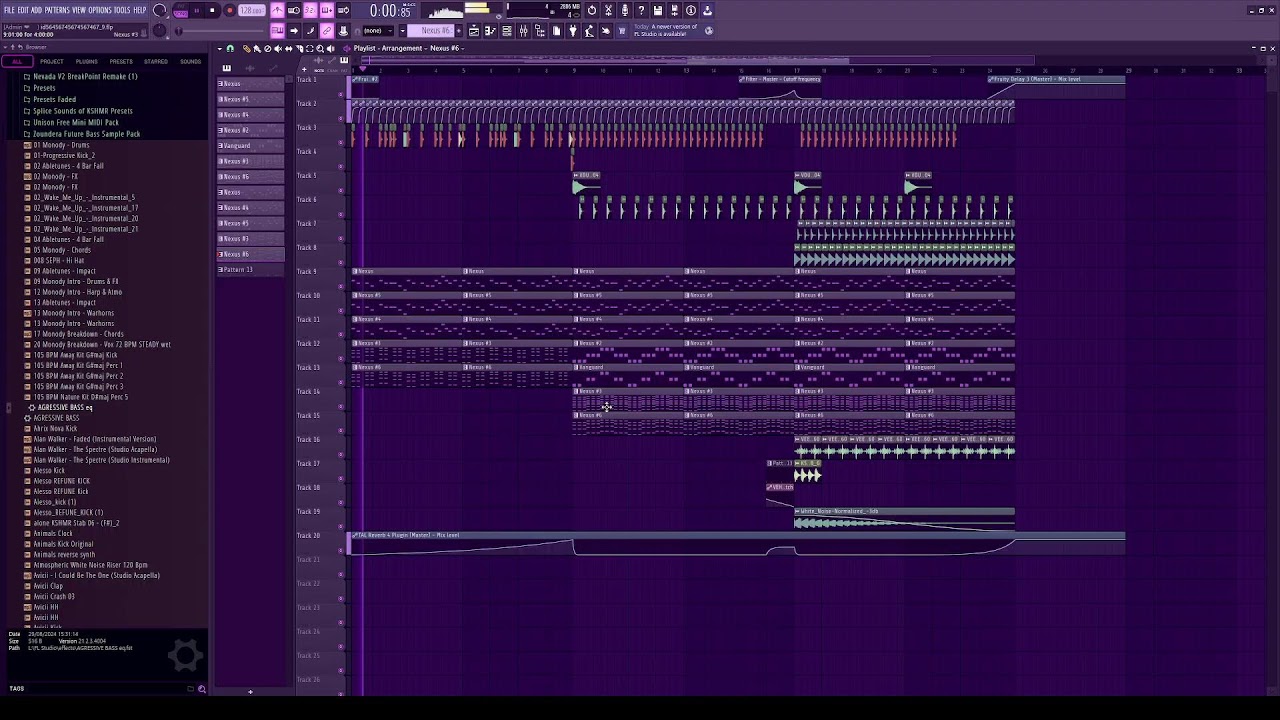Click the cut scissors icon in the top toolbar
The width and height of the screenshot is (1280, 720).
click(608, 10)
